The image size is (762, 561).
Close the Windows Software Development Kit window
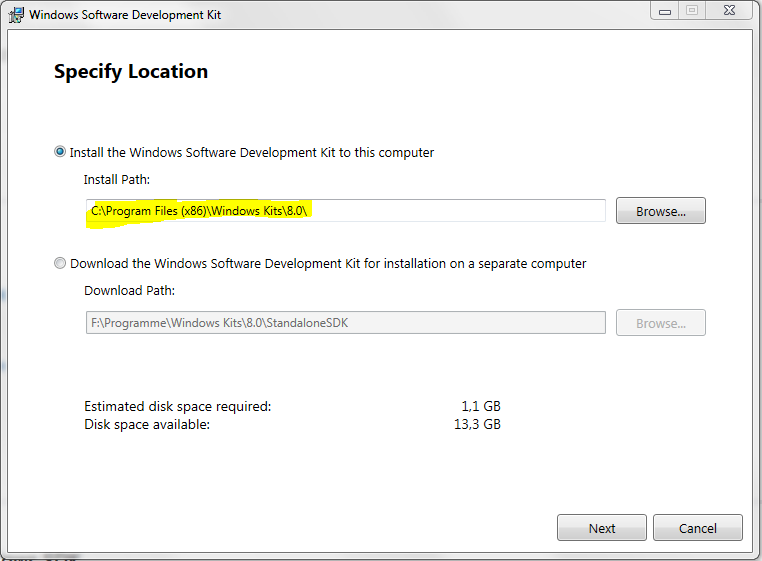729,11
